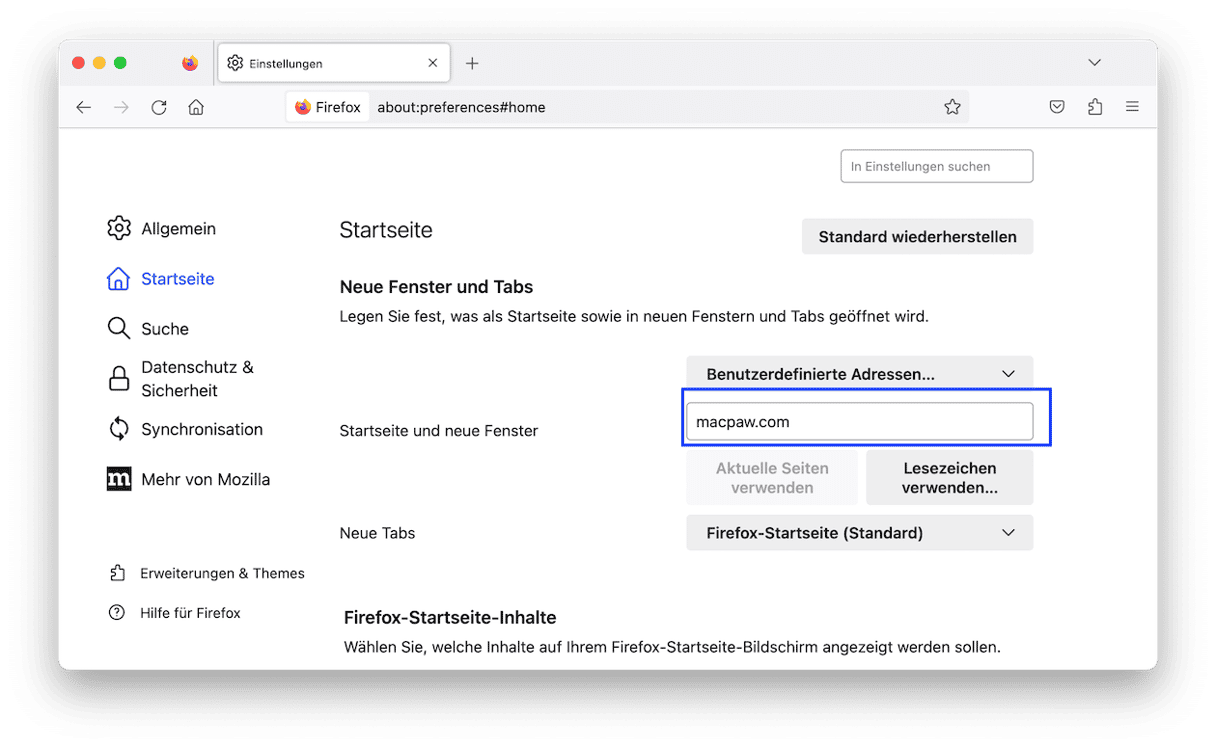Expand the Benutzerdefinierte Adressen dropdown
The width and height of the screenshot is (1216, 747).
click(x=859, y=374)
